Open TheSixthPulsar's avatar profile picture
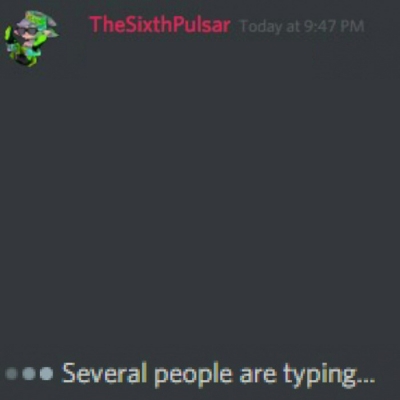Image resolution: width=400 pixels, height=400 pixels. [x=32, y=38]
